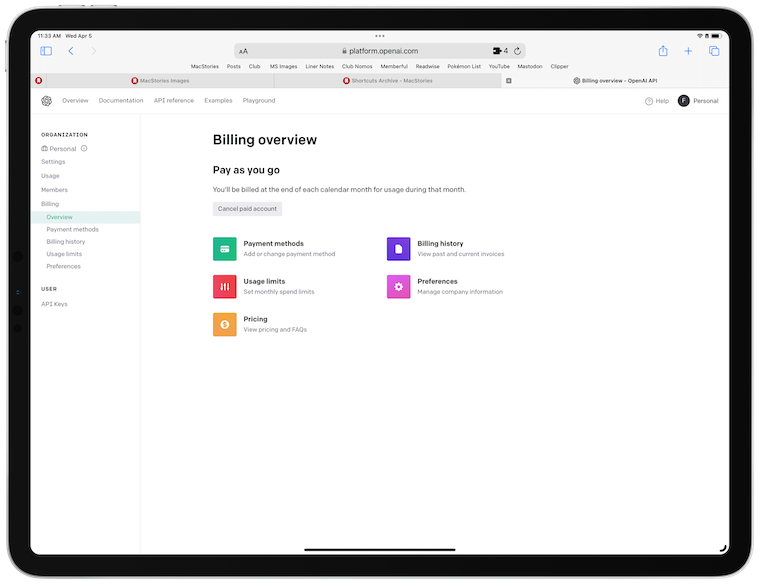Open the Pricing card title
The height and width of the screenshot is (585, 760).
255,319
